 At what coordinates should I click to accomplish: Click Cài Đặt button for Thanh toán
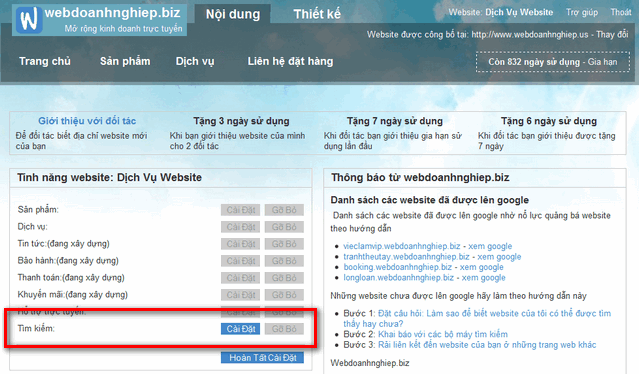click(x=240, y=277)
